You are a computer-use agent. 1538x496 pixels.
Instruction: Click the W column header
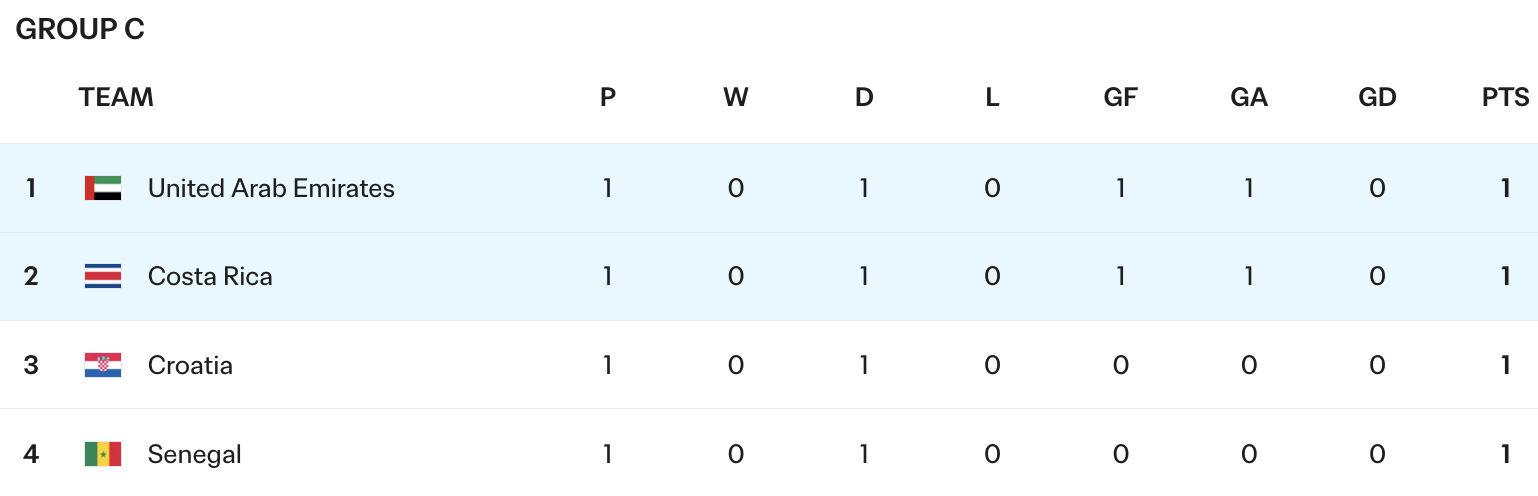coord(736,97)
